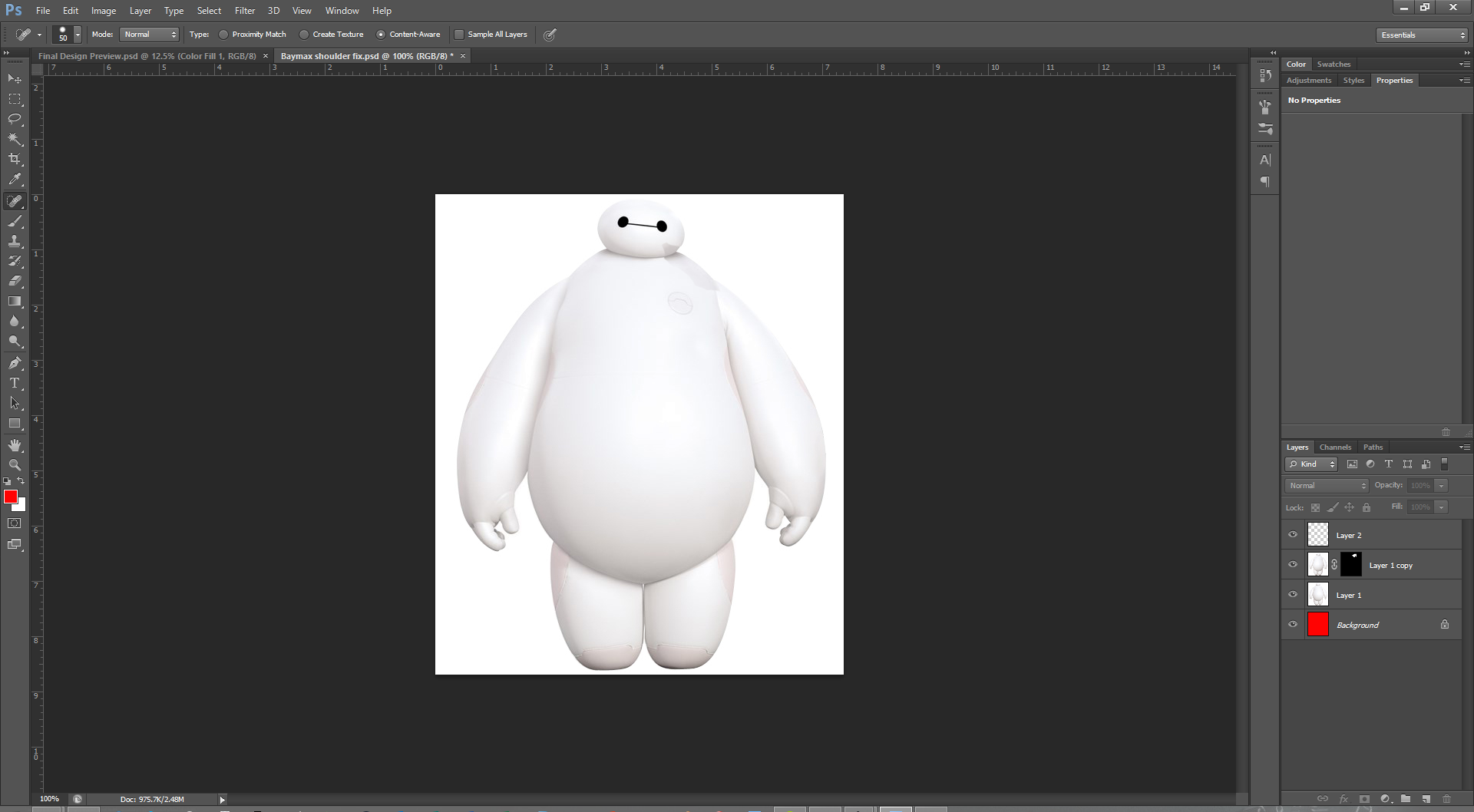Select the Dodge tool
1474x812 pixels.
[x=15, y=341]
